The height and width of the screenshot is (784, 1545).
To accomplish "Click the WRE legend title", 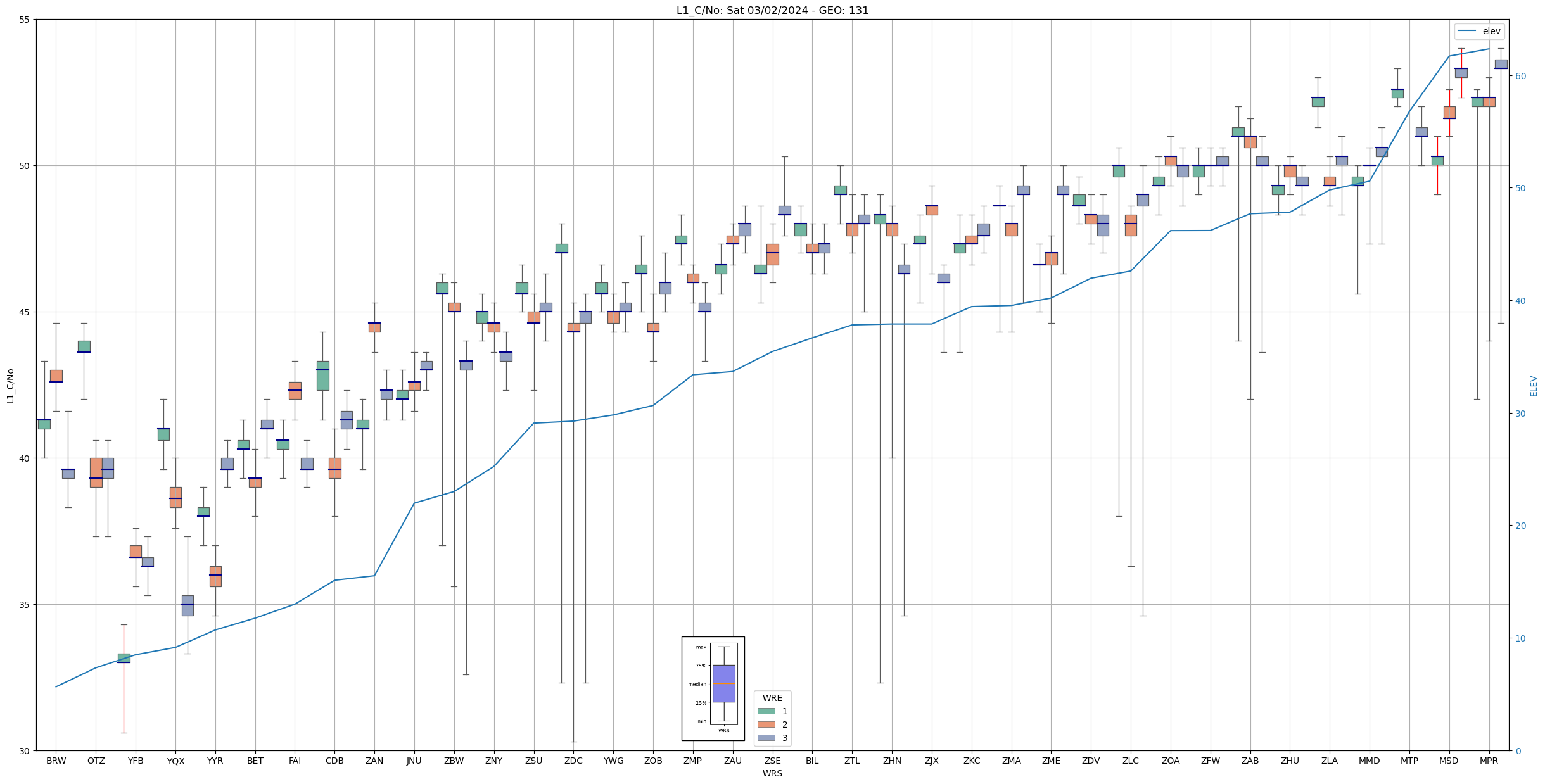I will pos(772,698).
